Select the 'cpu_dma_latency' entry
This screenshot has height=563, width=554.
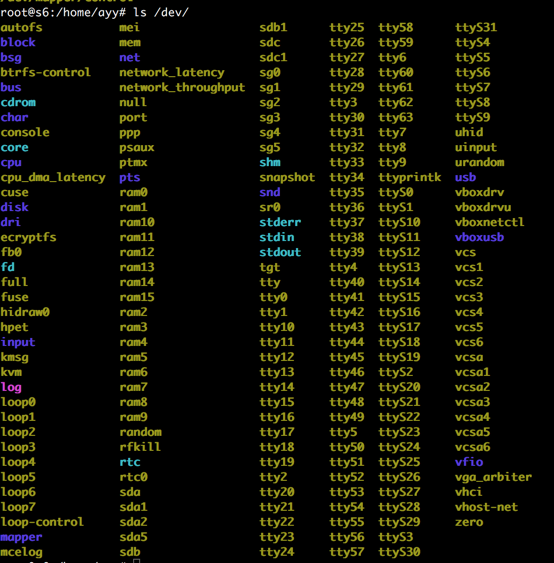pyautogui.click(x=53, y=178)
